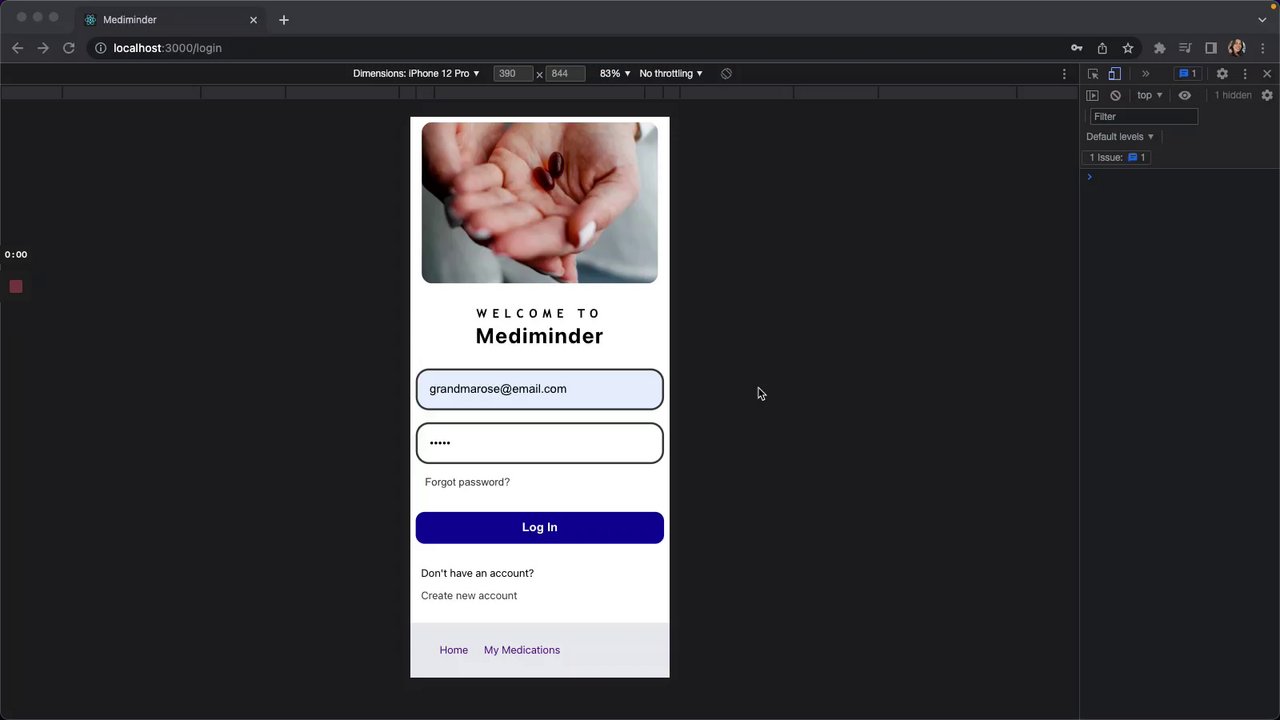The height and width of the screenshot is (720, 1280).
Task: Open the top JavaScript context dropdown
Action: (x=1149, y=96)
